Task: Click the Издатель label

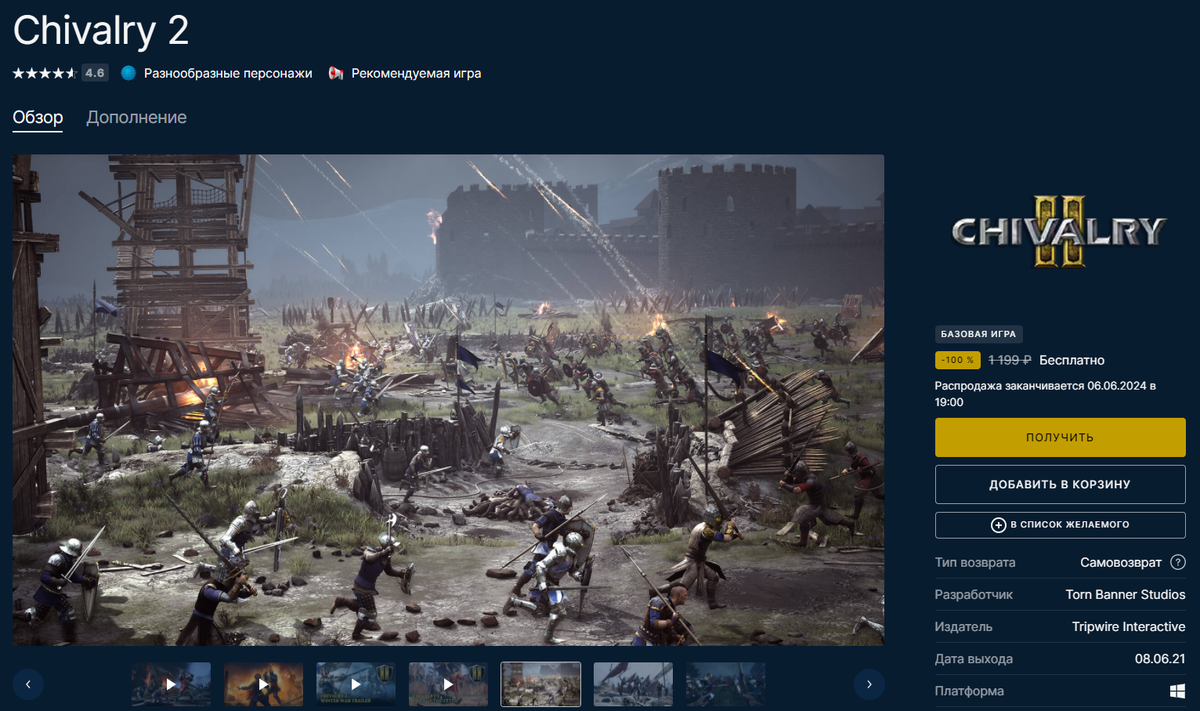Action: pyautogui.click(x=964, y=626)
